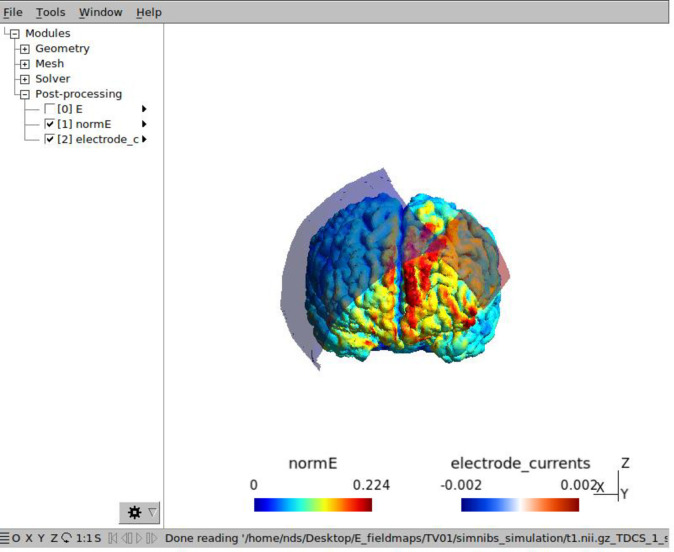Rewind animation to first step
The image size is (674, 552).
(x=113, y=538)
